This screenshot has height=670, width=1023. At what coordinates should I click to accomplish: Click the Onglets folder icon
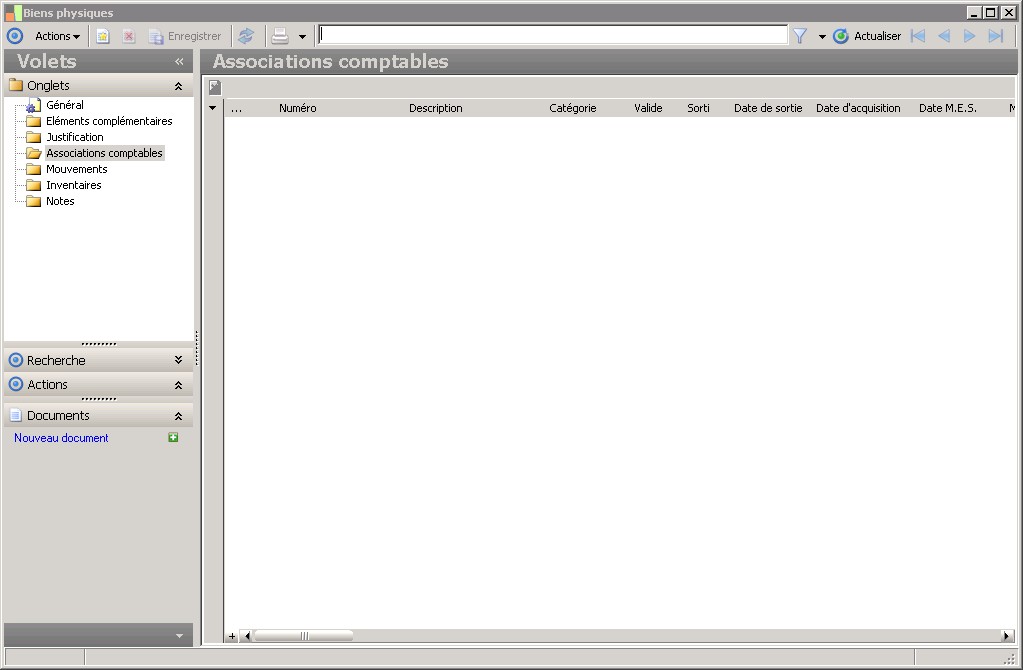coord(16,85)
